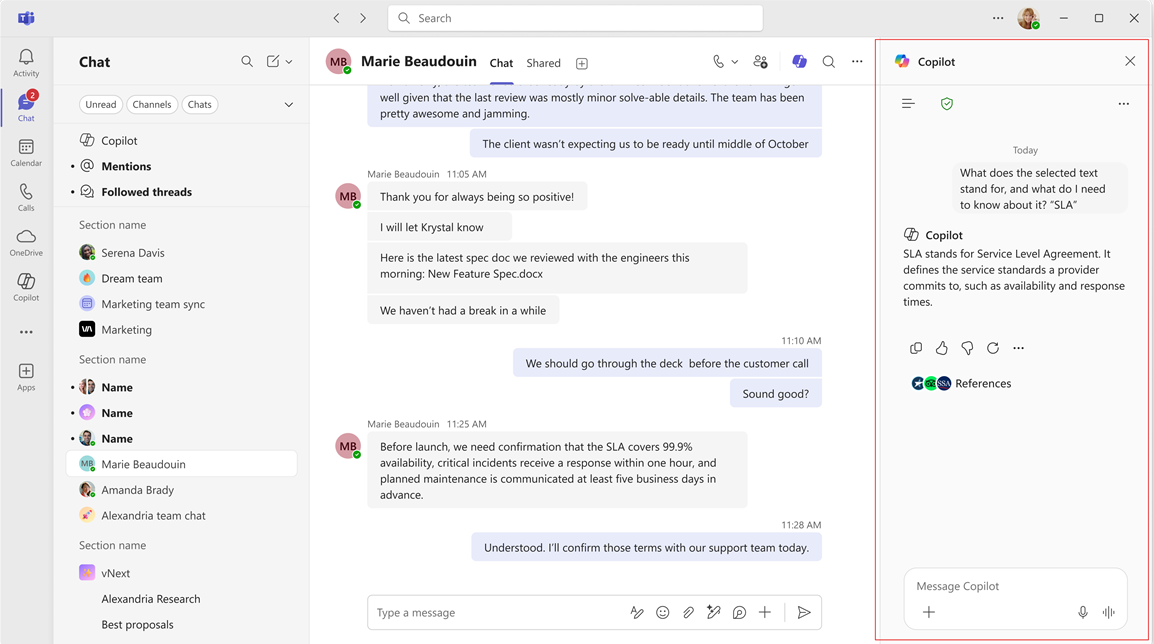Image resolution: width=1154 pixels, height=644 pixels.
Task: Start dictation with Copilot microphone
Action: pos(1083,612)
